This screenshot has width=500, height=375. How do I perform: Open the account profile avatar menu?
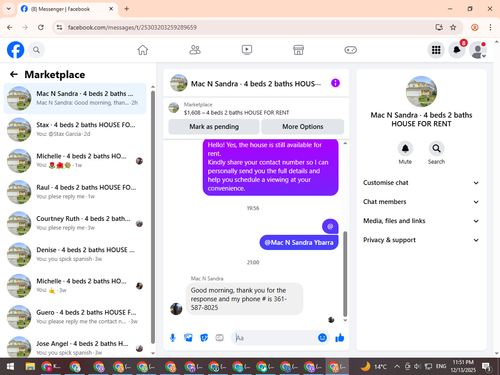477,50
